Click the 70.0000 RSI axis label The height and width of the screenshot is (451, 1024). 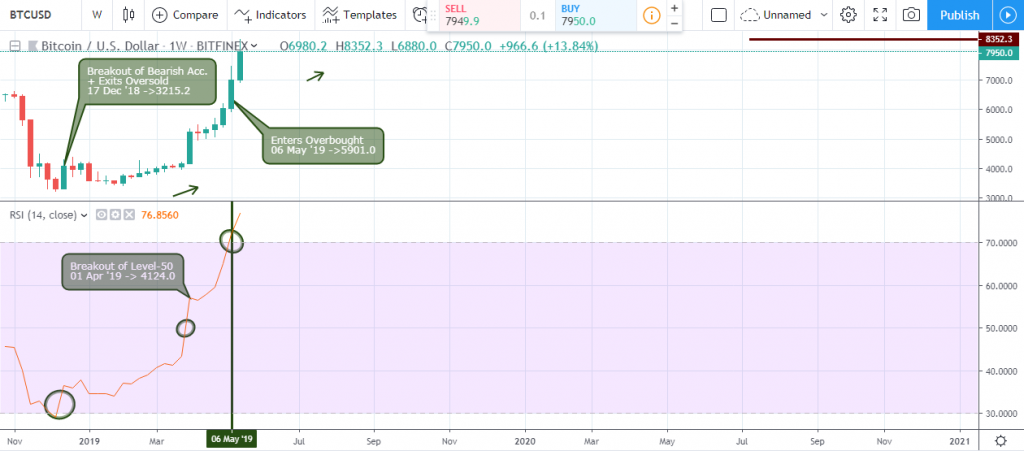999,243
